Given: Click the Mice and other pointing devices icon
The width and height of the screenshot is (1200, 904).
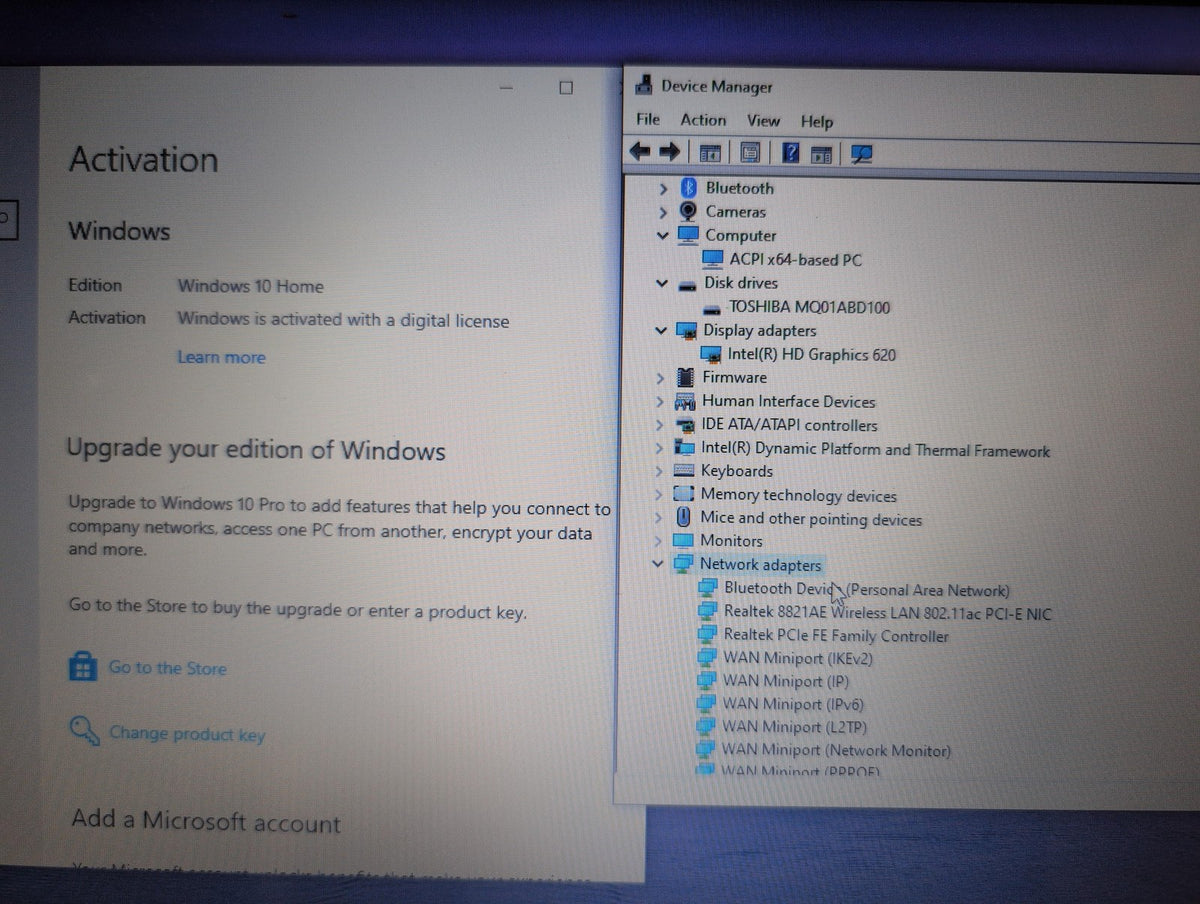Looking at the screenshot, I should (684, 518).
